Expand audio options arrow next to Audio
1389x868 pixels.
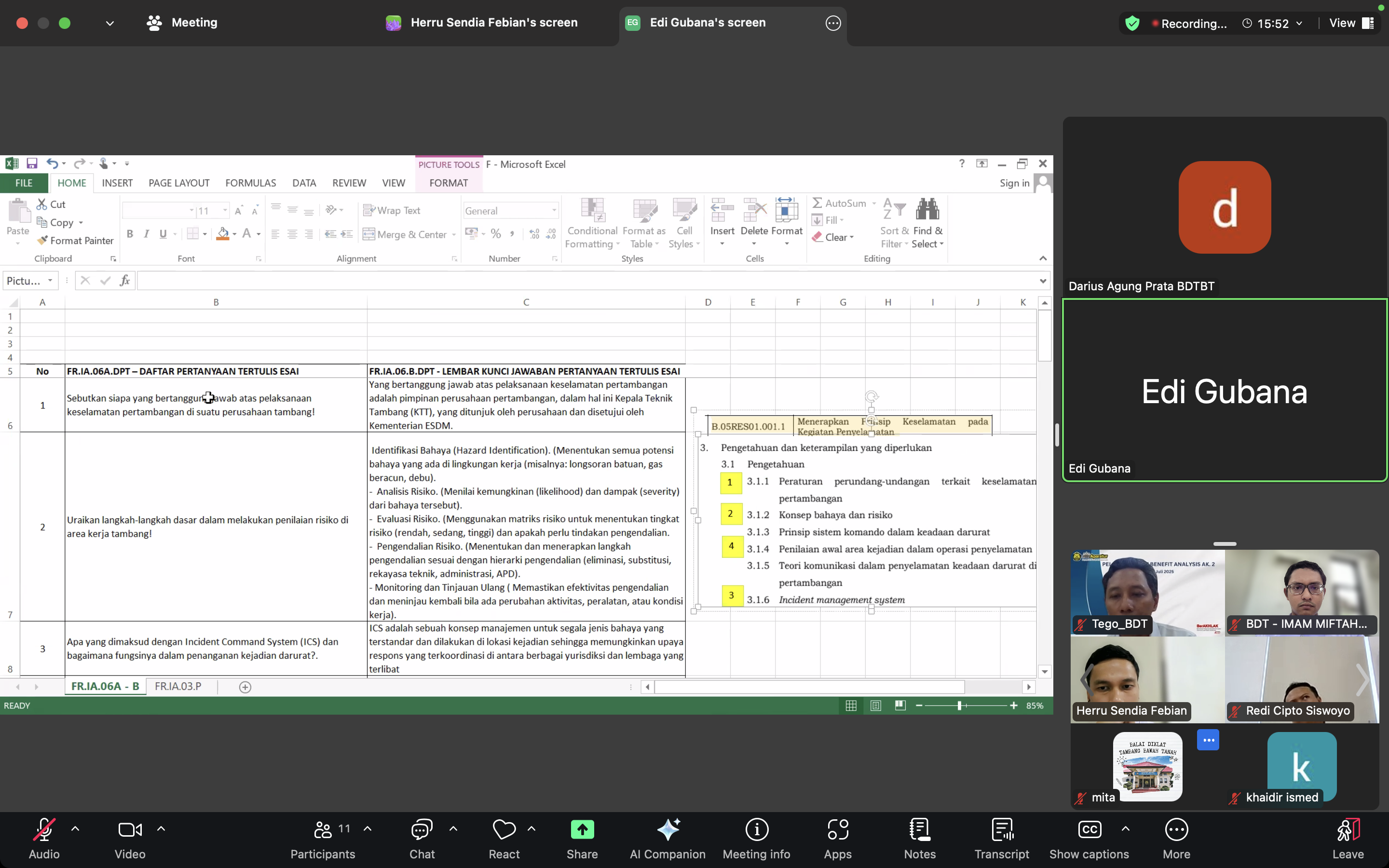click(x=75, y=828)
